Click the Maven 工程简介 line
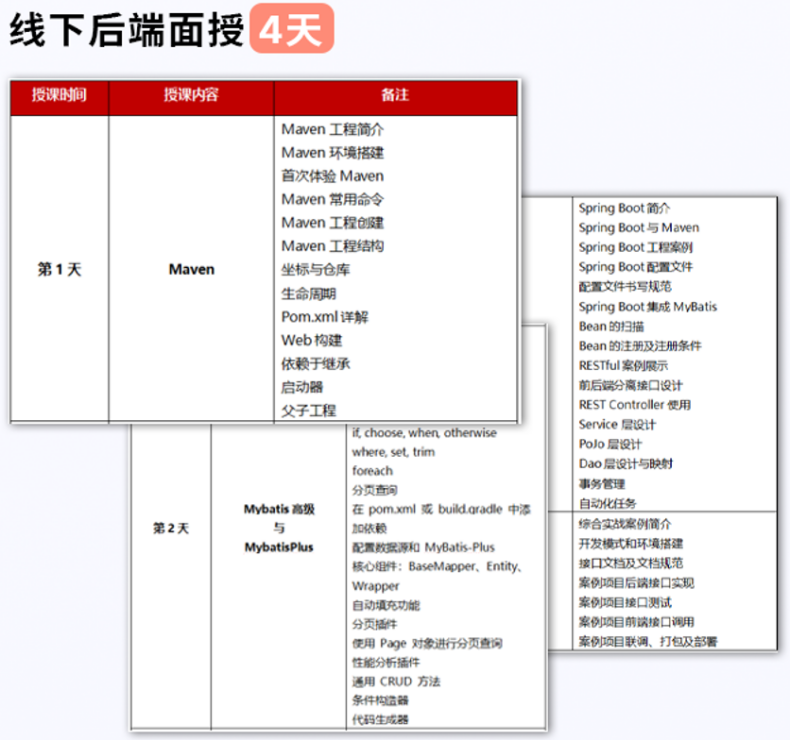The height and width of the screenshot is (740, 790). pos(333,129)
